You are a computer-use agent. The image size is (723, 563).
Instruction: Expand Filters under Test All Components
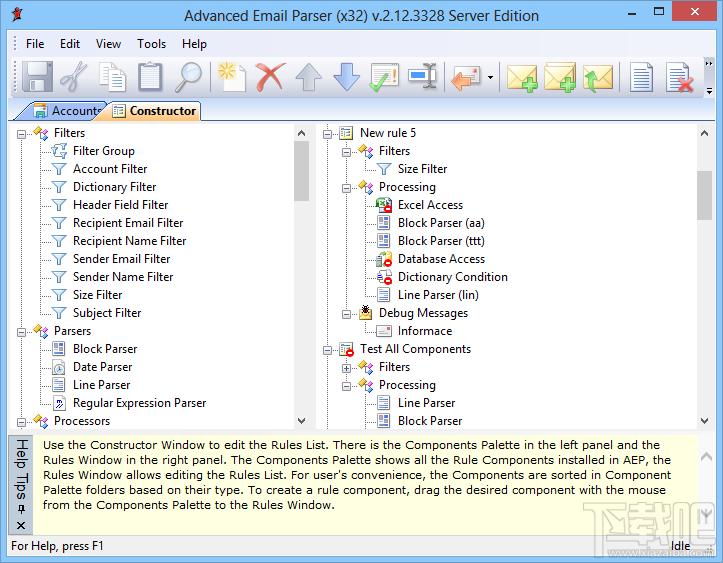click(x=346, y=368)
